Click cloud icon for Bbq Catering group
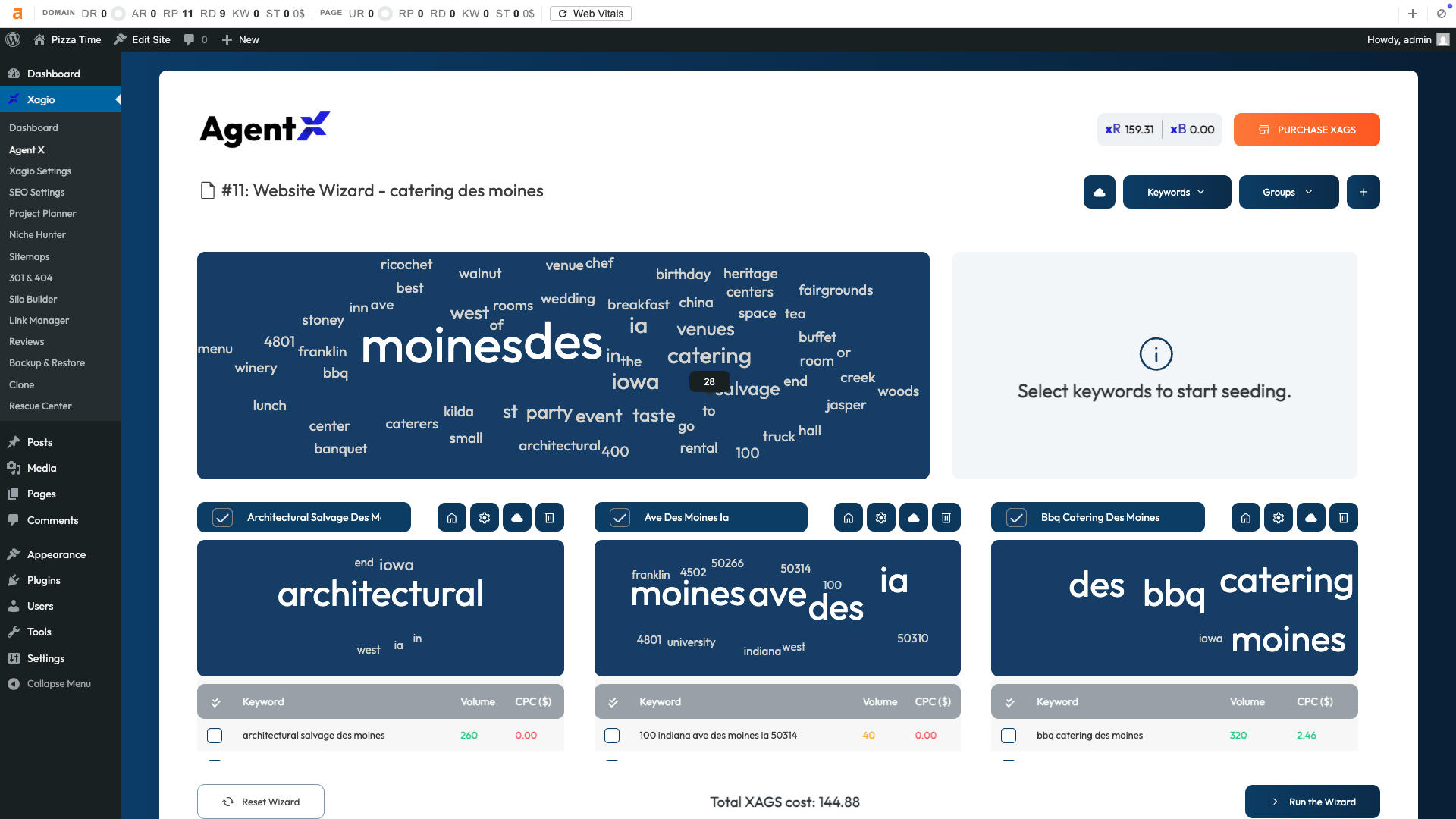 pyautogui.click(x=1311, y=518)
